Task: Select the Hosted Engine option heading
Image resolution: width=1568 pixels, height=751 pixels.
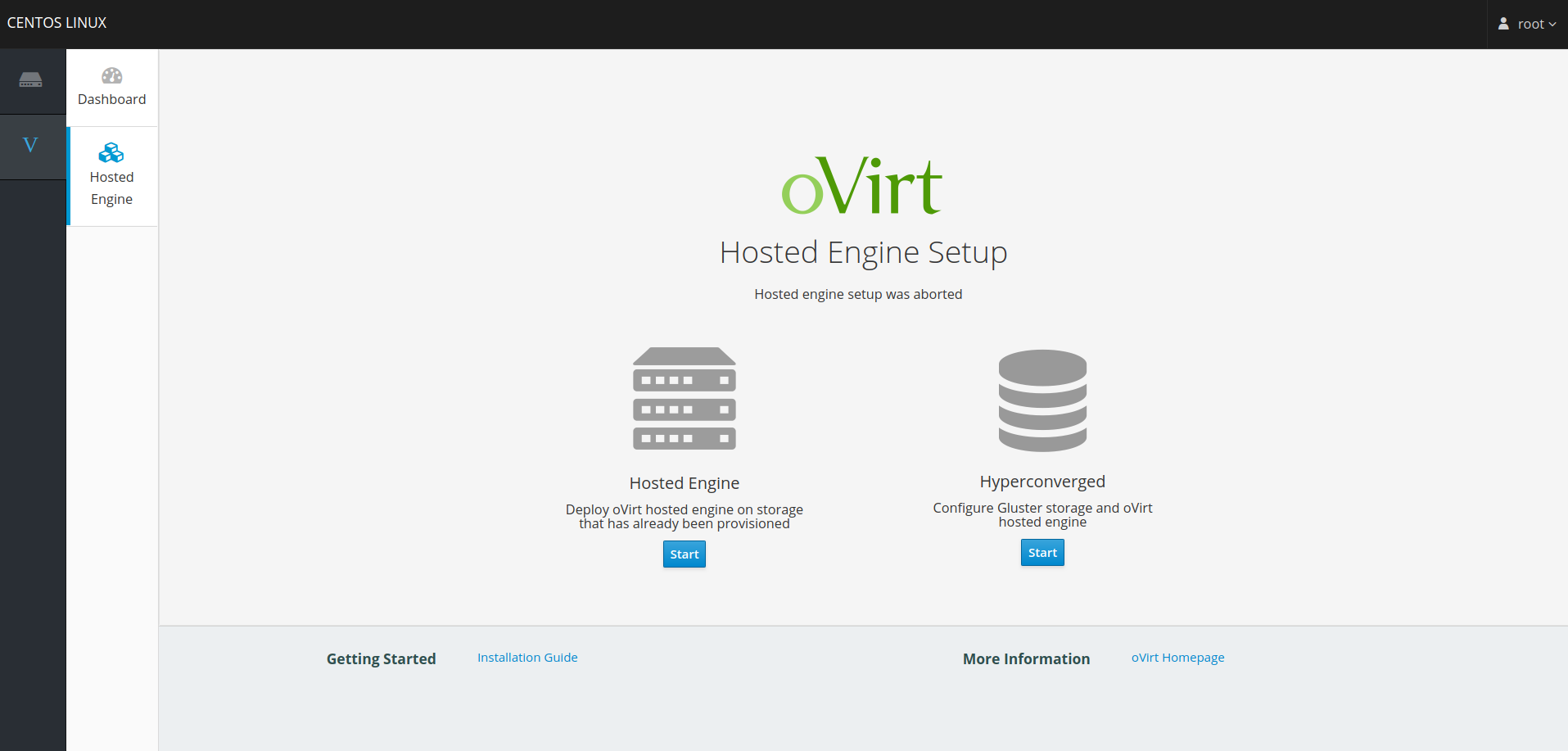Action: [x=684, y=483]
